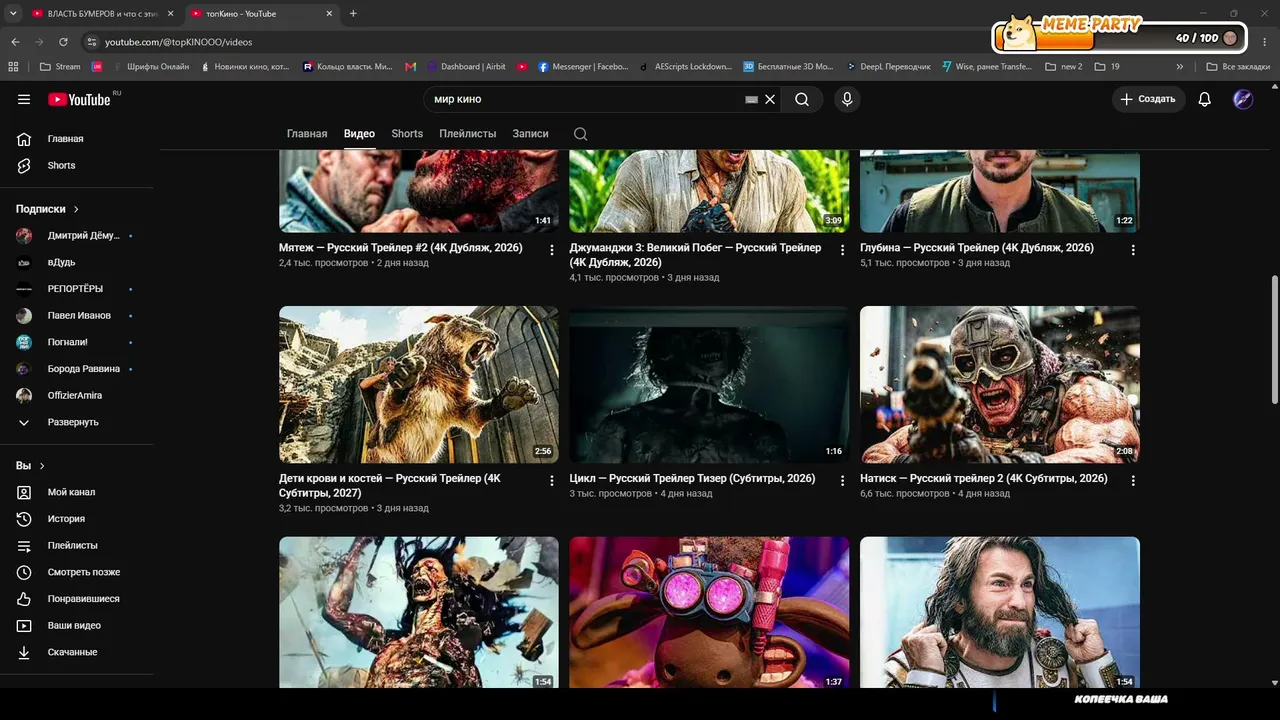Switch to the channel Shorts tab
This screenshot has width=1280, height=720.
(x=407, y=134)
